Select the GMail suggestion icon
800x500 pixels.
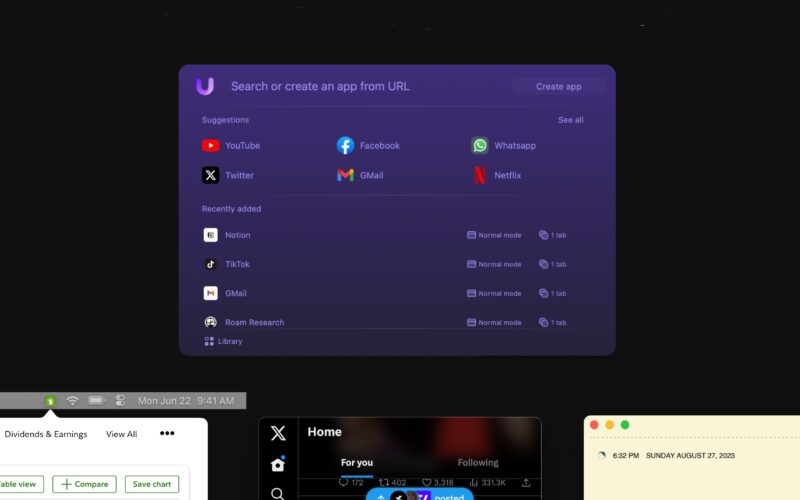point(345,175)
